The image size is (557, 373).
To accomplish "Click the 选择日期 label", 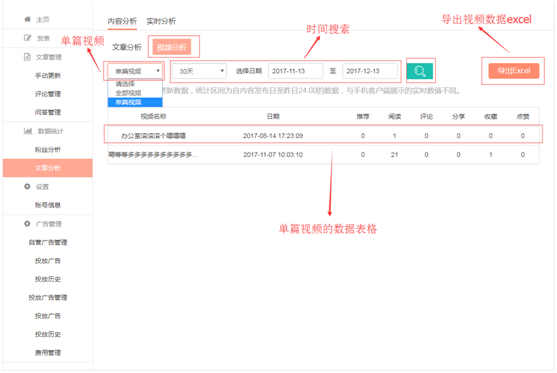I will point(249,71).
